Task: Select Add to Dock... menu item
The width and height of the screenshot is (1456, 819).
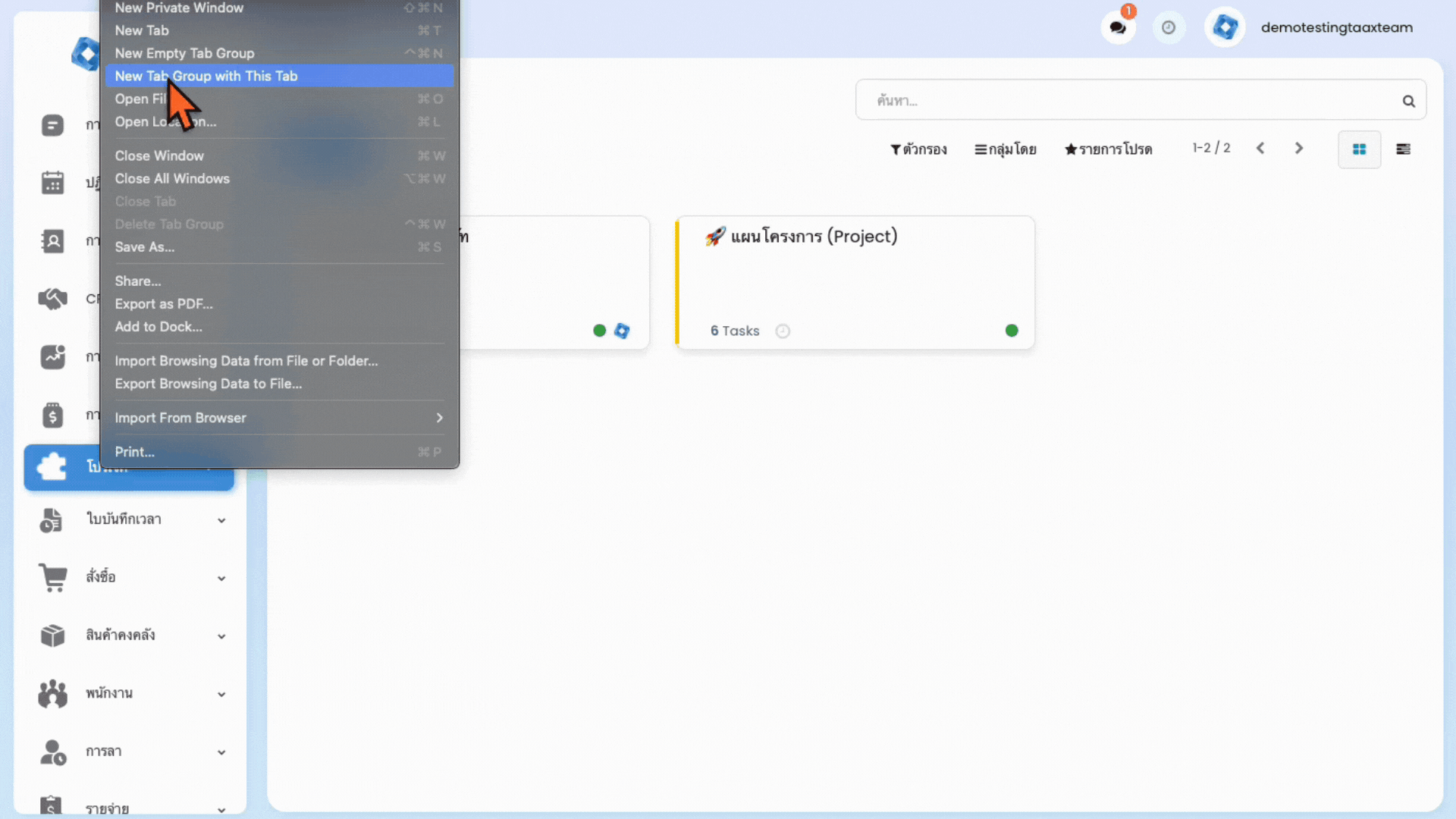Action: [x=279, y=326]
